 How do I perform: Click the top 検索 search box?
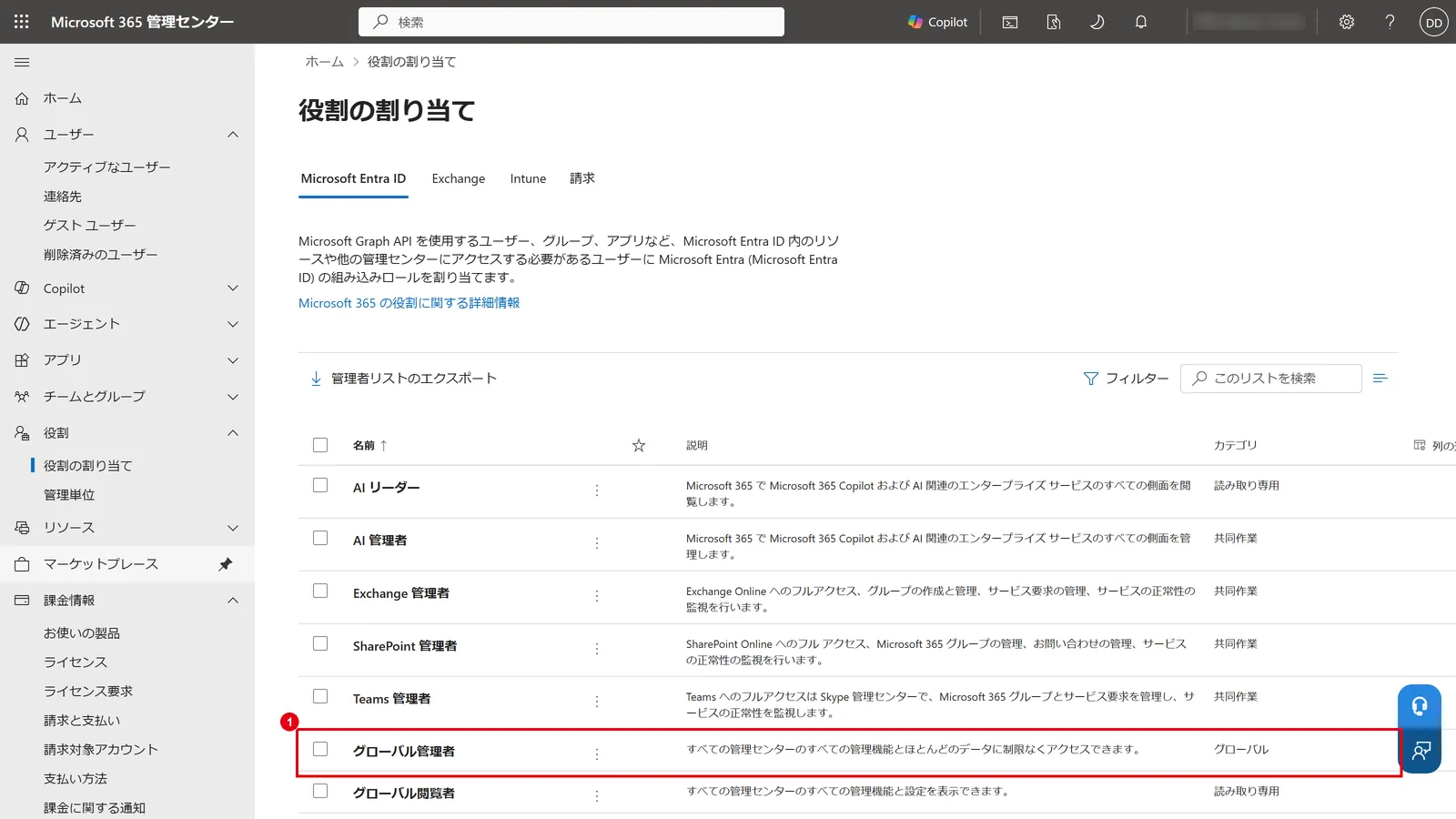click(571, 22)
